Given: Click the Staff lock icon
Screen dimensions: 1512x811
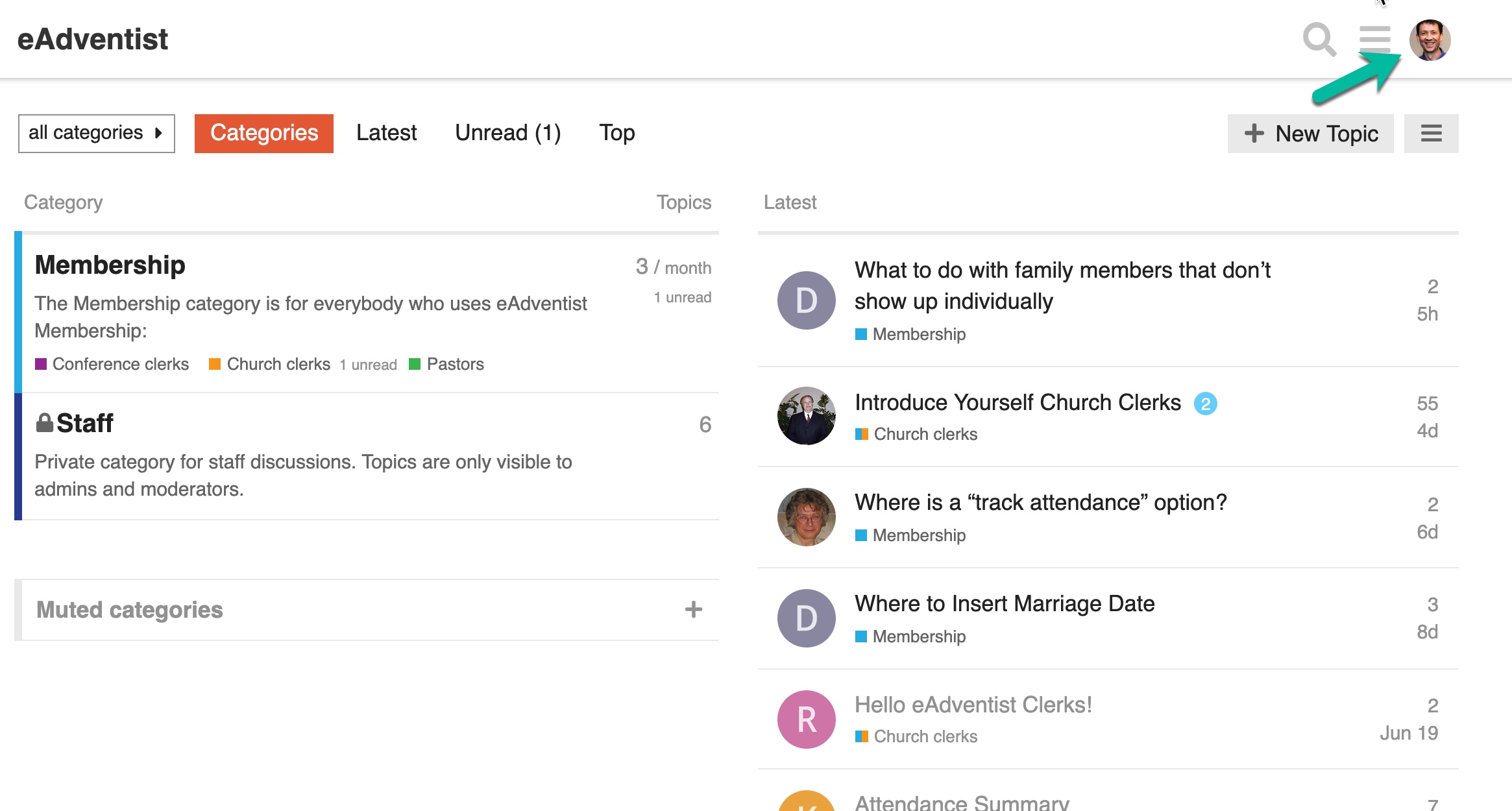Looking at the screenshot, I should 44,423.
